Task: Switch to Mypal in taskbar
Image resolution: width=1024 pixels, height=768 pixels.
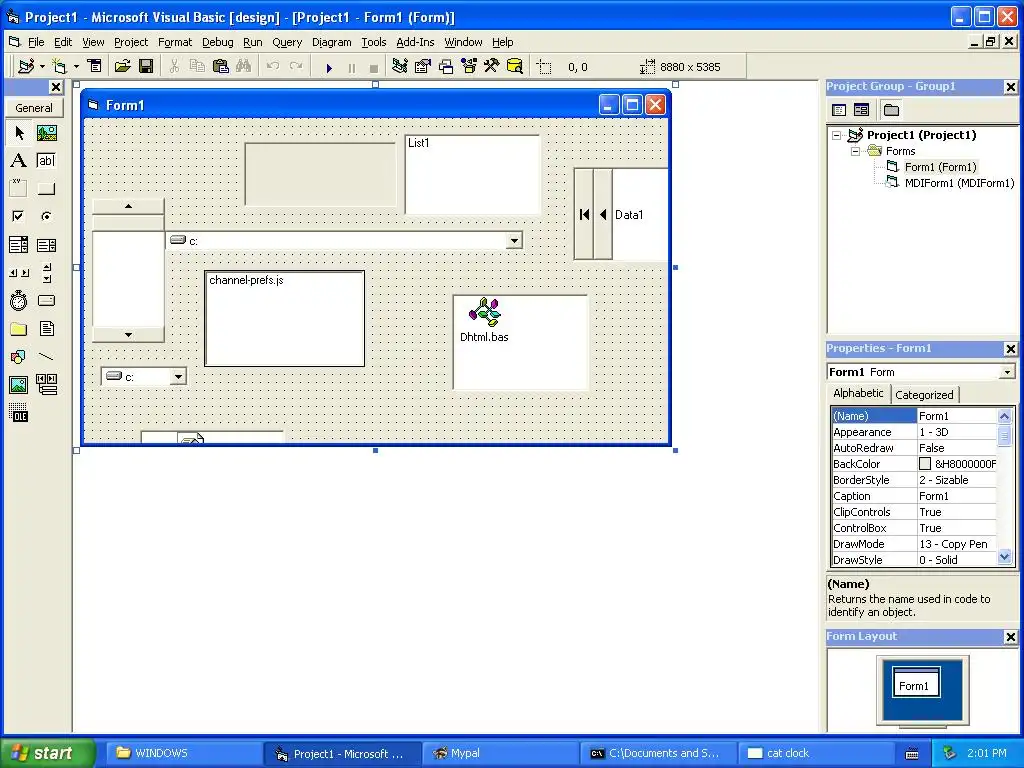Action: [500, 753]
